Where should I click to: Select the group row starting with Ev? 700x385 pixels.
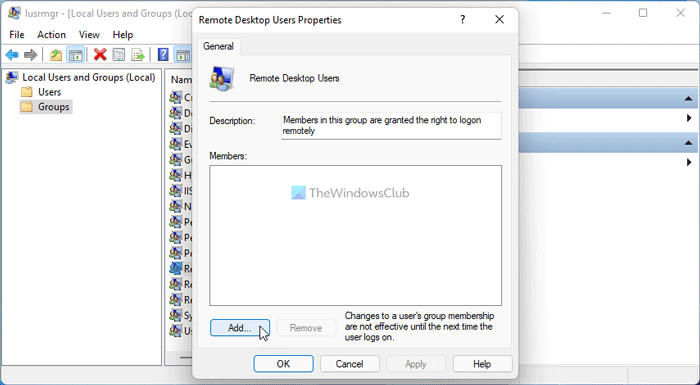pyautogui.click(x=181, y=144)
